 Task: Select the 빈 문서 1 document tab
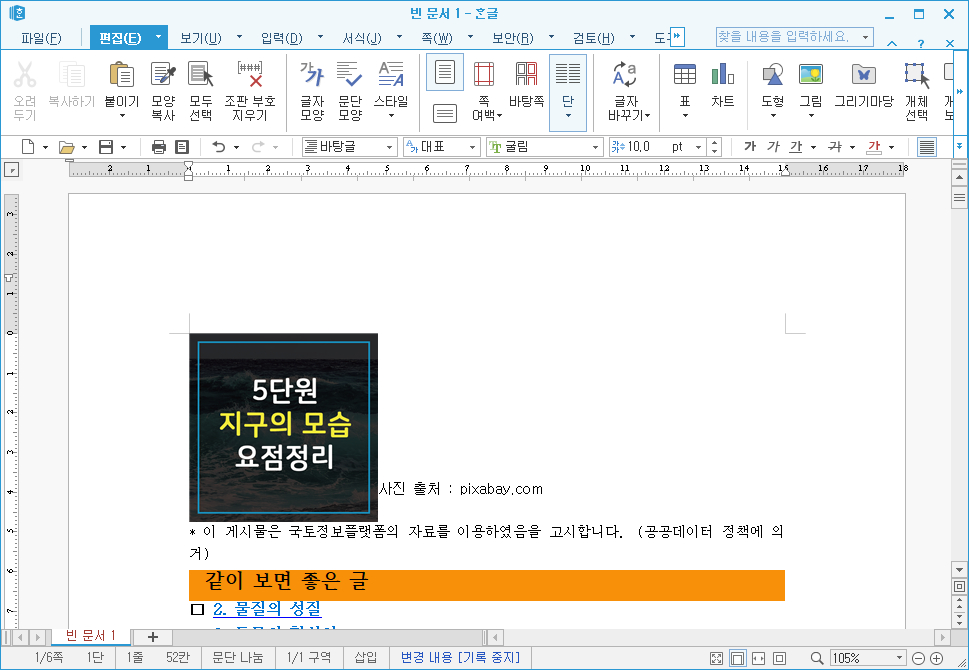pyautogui.click(x=91, y=636)
